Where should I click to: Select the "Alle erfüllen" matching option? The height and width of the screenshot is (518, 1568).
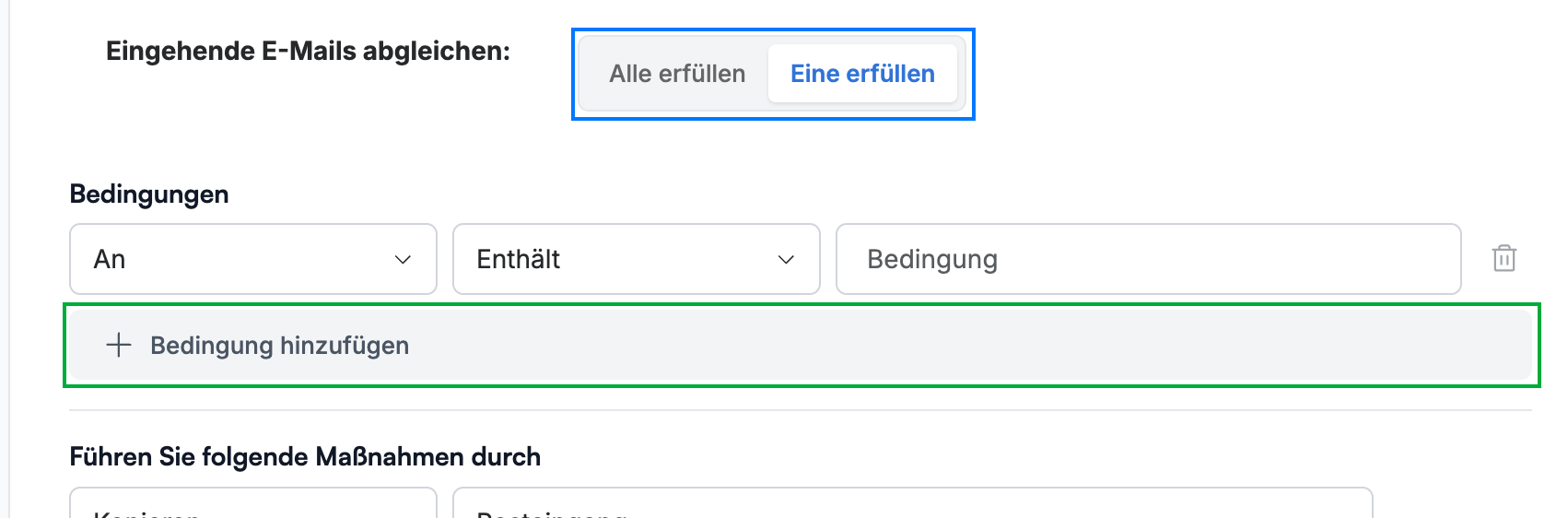[x=677, y=74]
